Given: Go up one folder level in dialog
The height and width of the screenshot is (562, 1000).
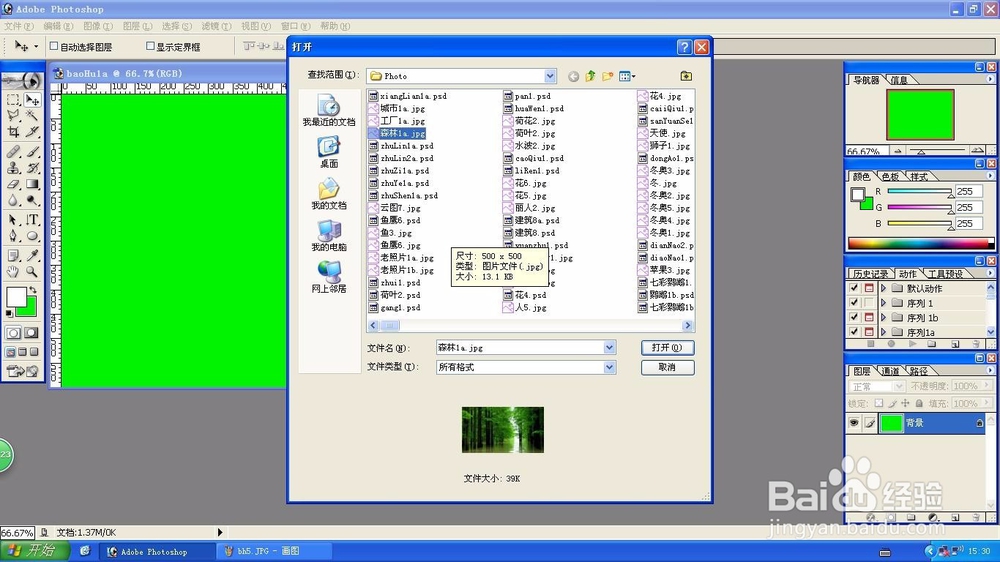Looking at the screenshot, I should click(x=591, y=76).
